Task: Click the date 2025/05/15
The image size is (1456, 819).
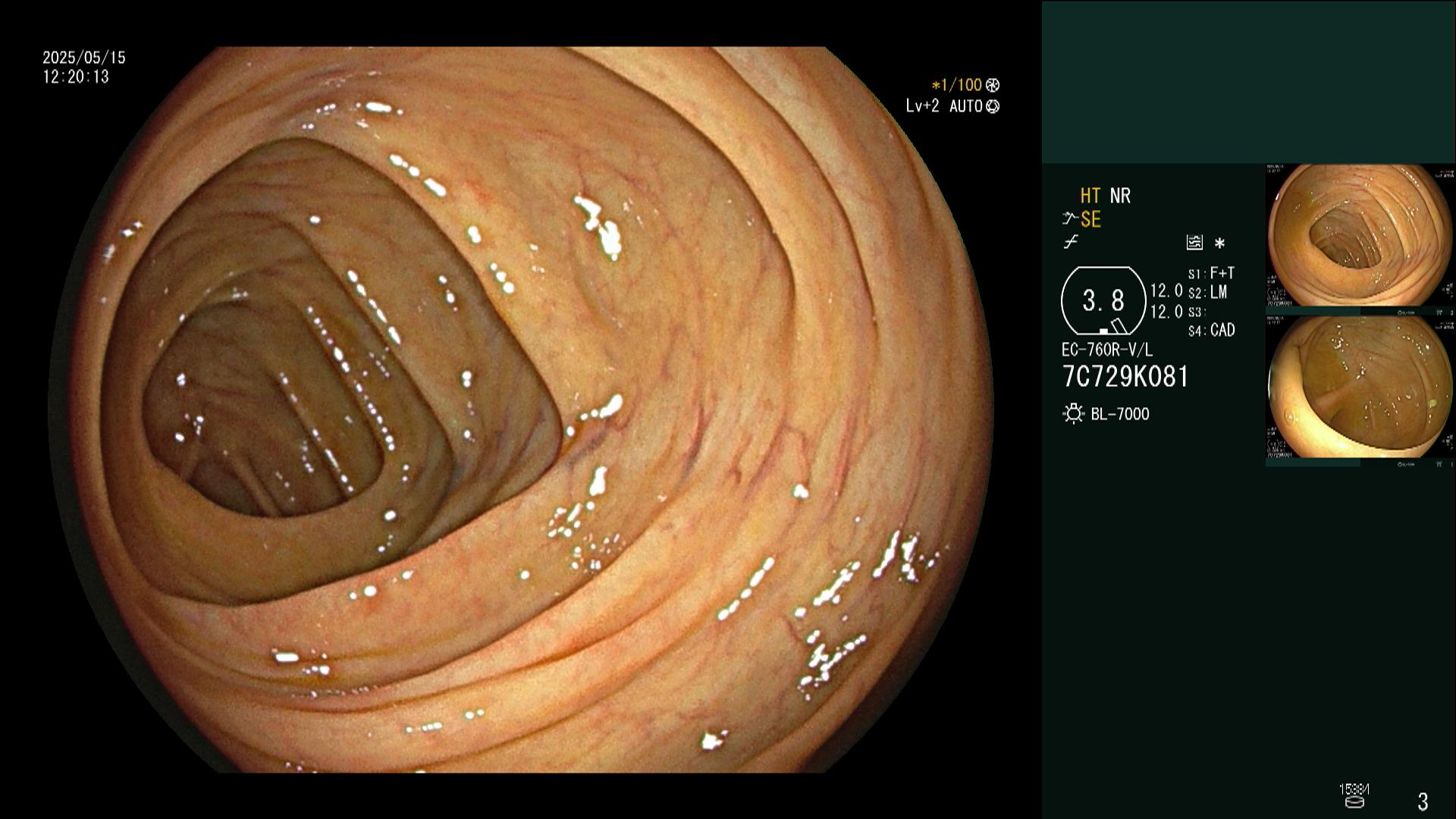Action: click(x=84, y=58)
